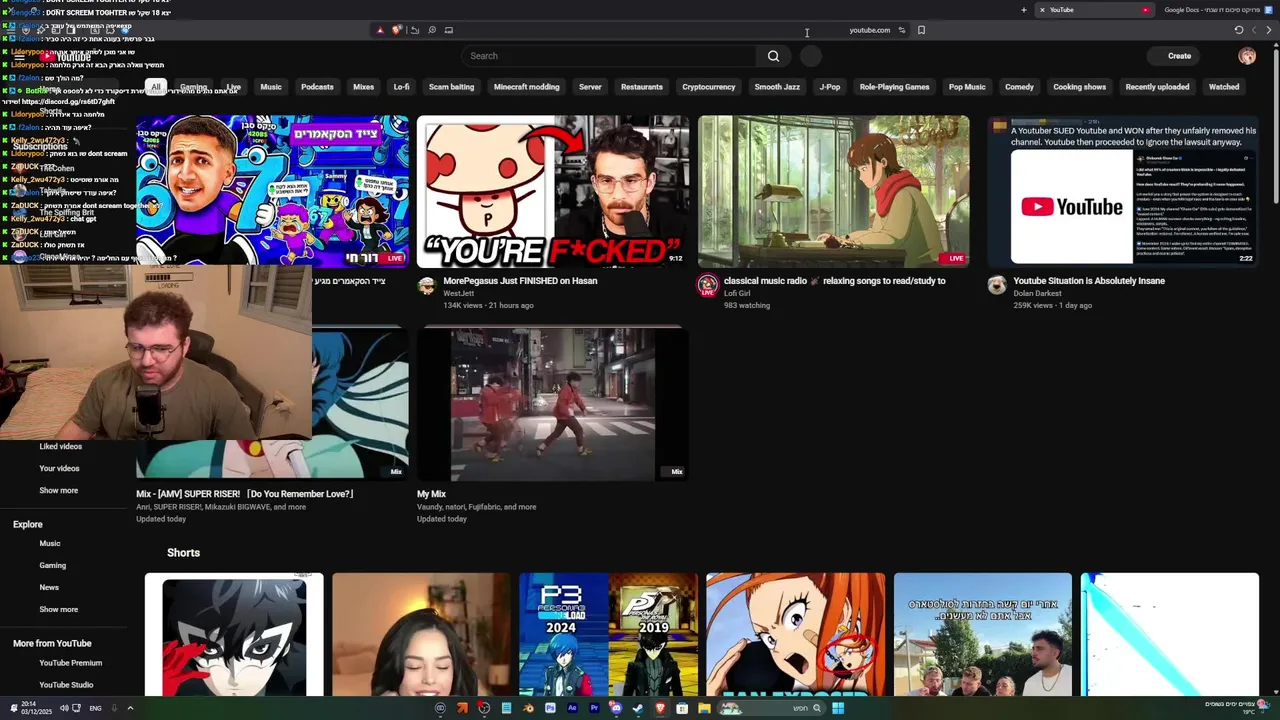This screenshot has height=720, width=1280.
Task: Open Your videos in sidebar
Action: (59, 468)
